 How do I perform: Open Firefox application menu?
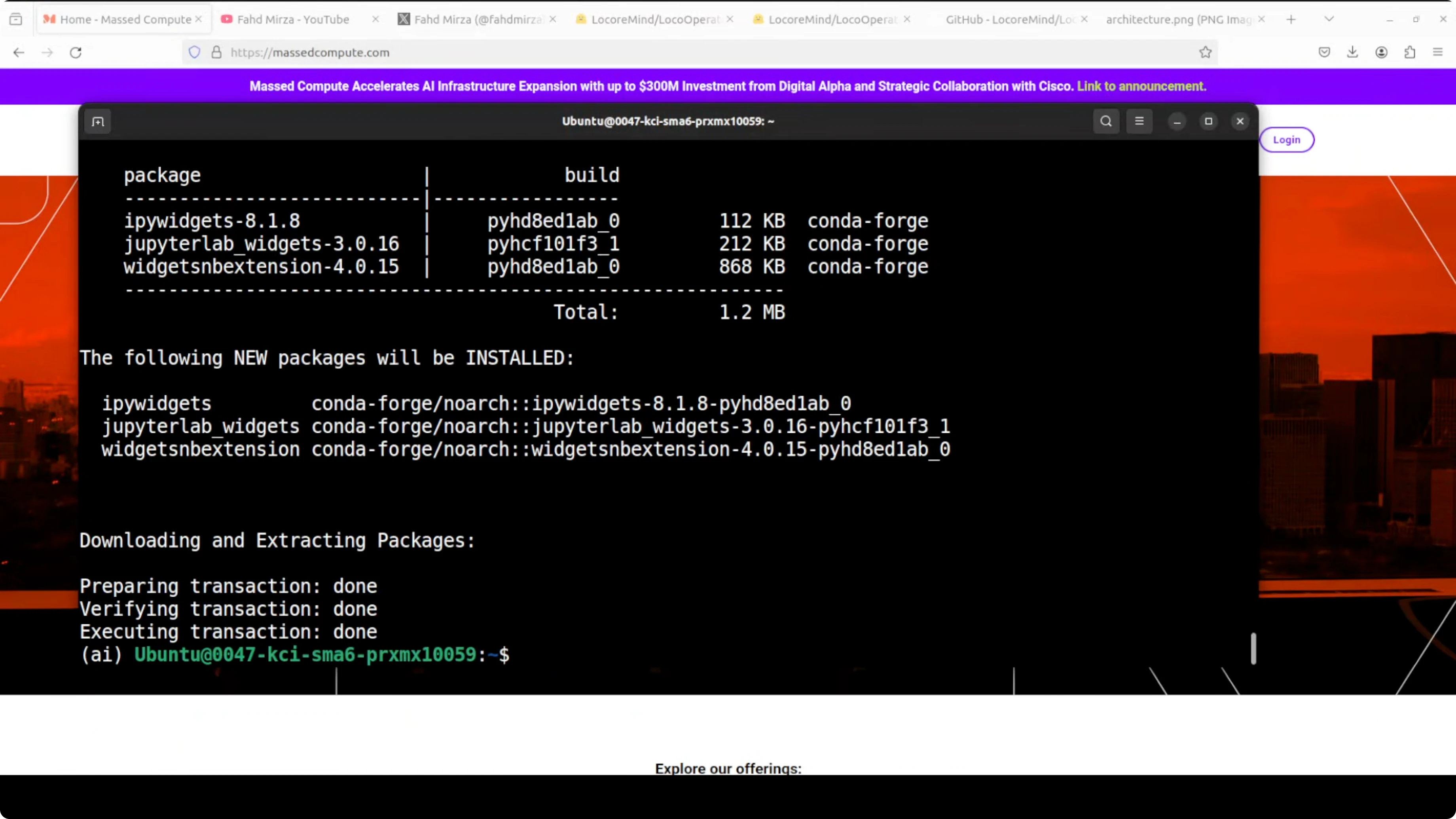(1438, 53)
